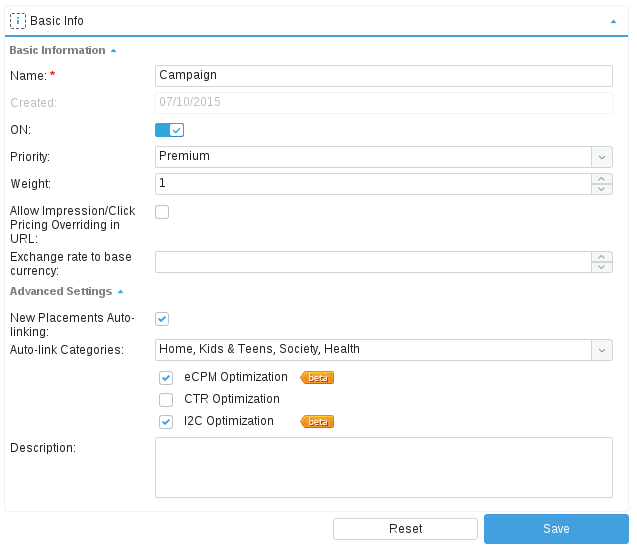Collapse the Advanced Settings section
This screenshot has width=637, height=556.
tap(120, 292)
